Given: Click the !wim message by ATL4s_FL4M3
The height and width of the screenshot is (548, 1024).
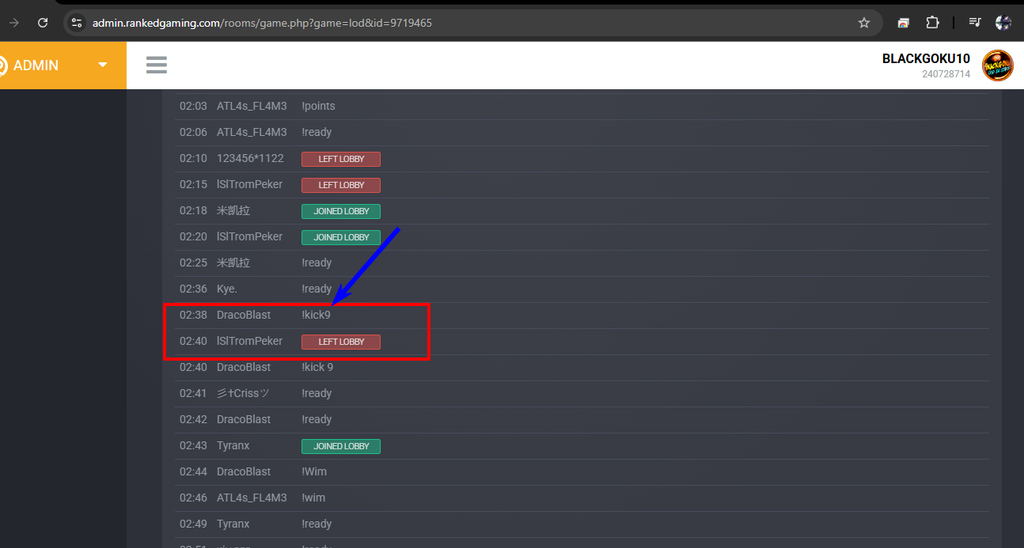Looking at the screenshot, I should click(313, 498).
